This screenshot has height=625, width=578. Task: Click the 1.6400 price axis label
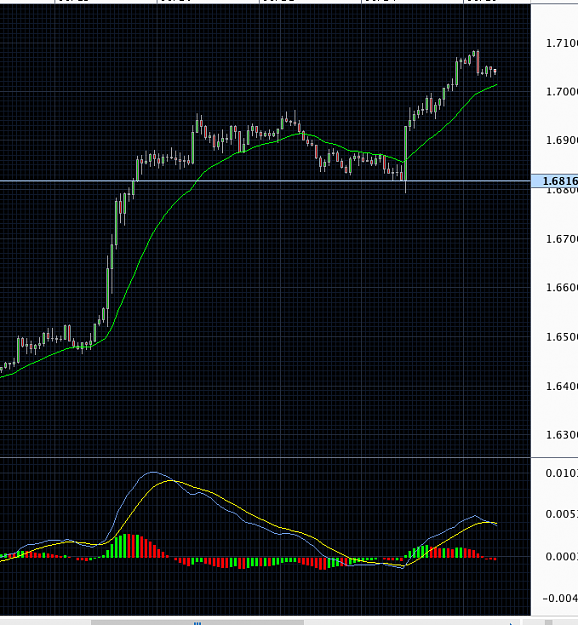pyautogui.click(x=562, y=386)
